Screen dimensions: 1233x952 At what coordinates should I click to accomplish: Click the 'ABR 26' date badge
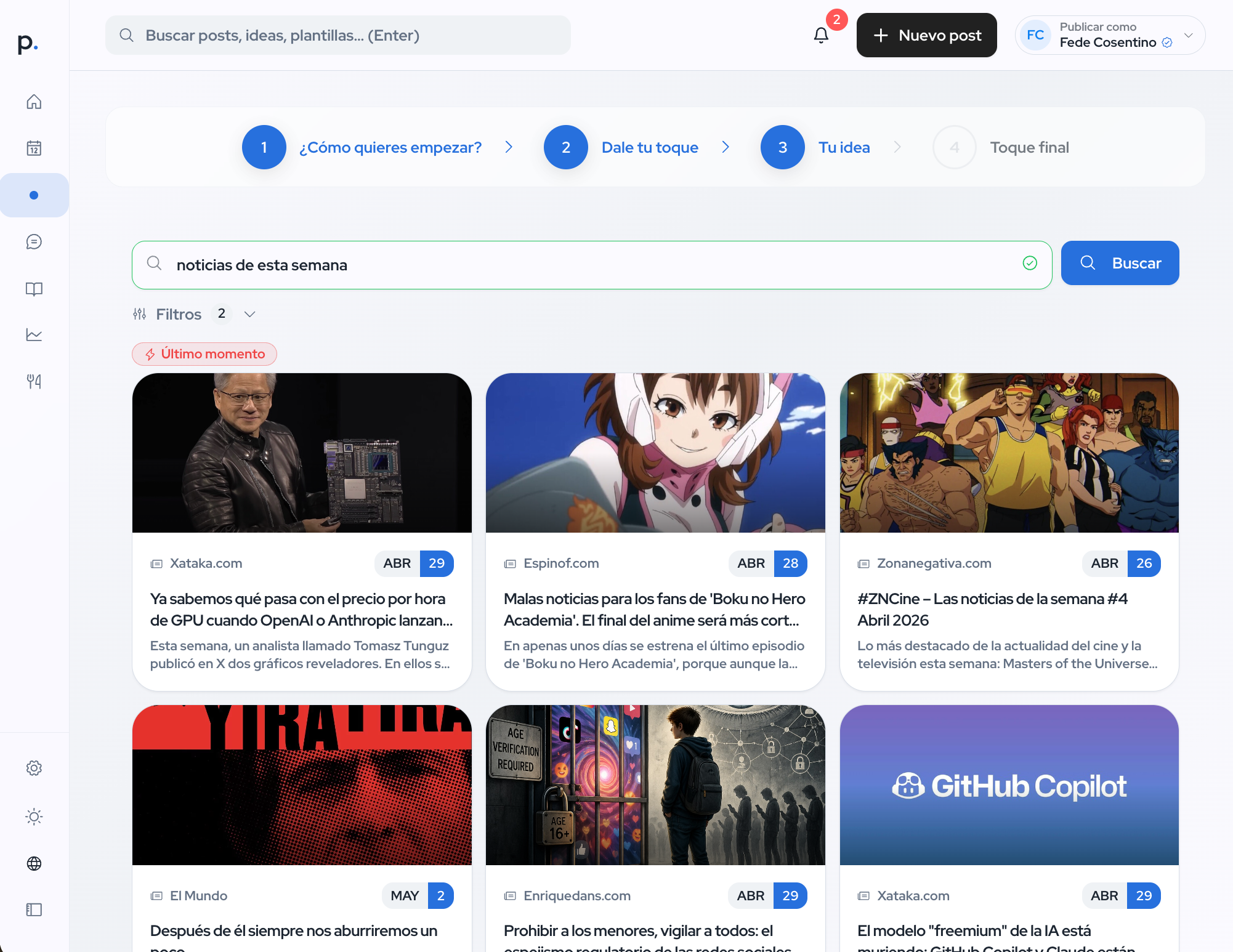pyautogui.click(x=1121, y=563)
